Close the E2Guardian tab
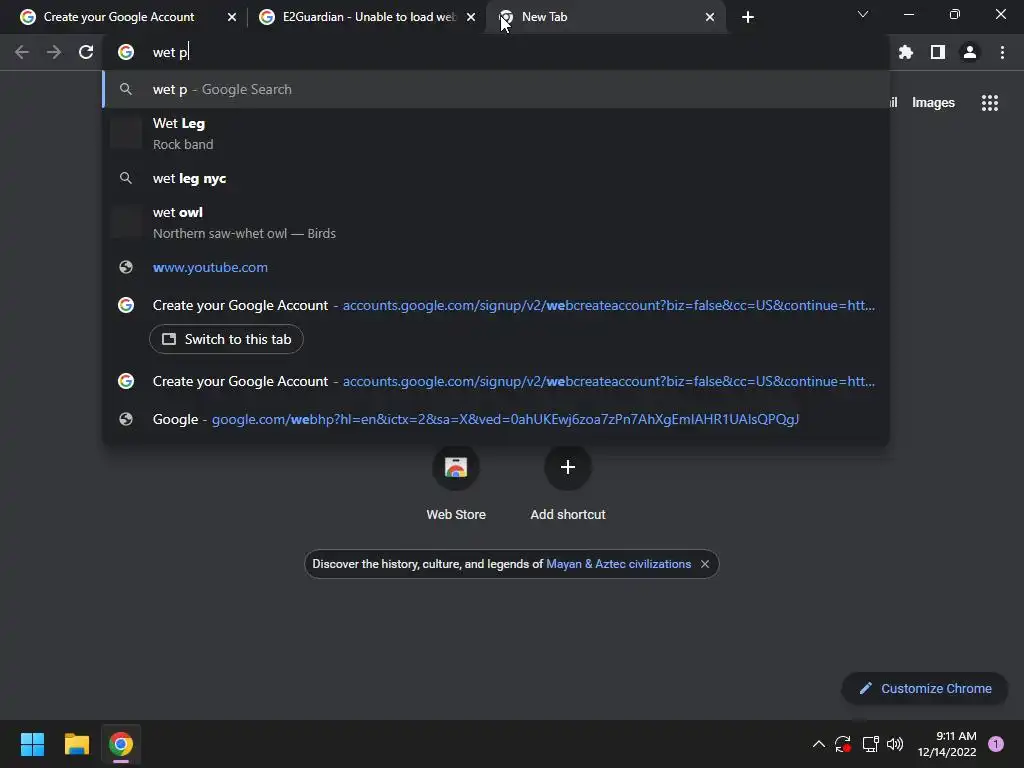This screenshot has width=1024, height=768. pos(471,17)
